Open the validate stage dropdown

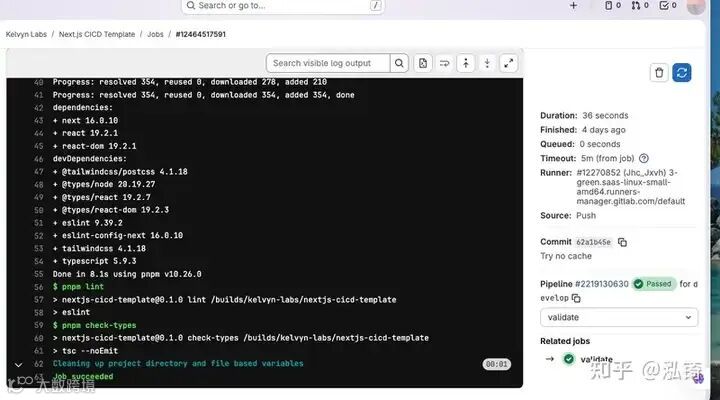619,317
